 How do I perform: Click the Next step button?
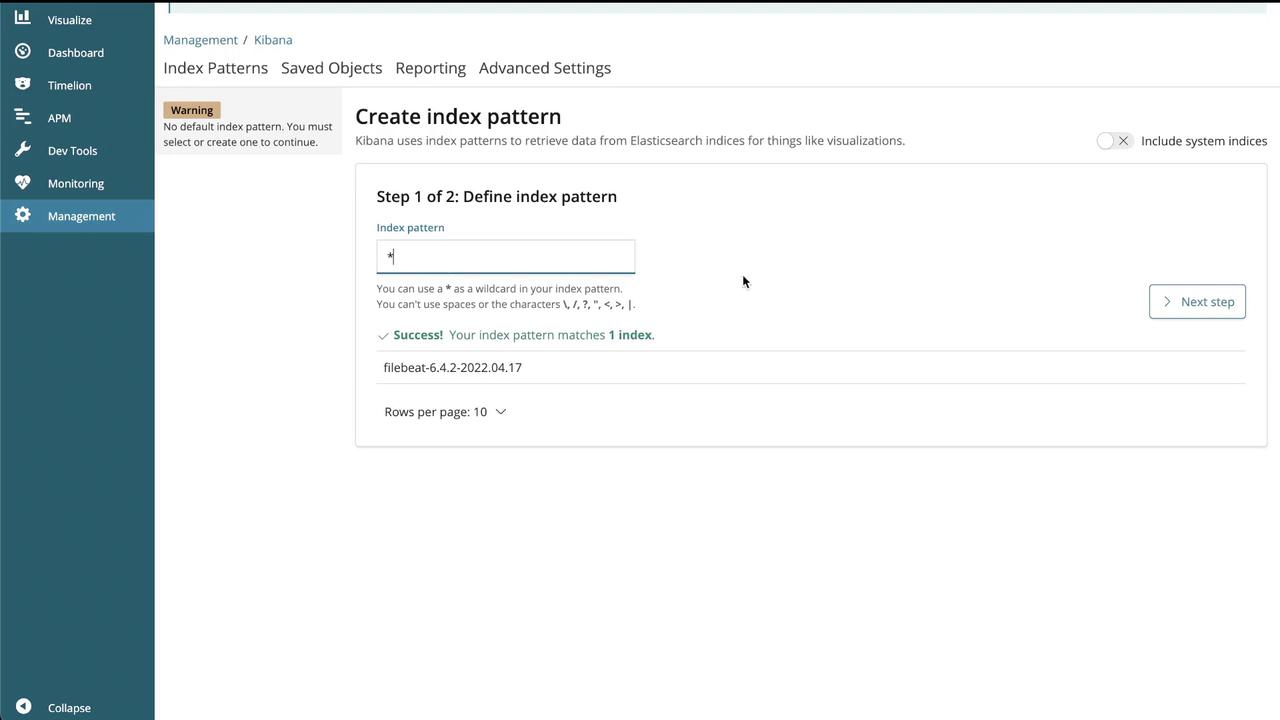(x=1197, y=302)
